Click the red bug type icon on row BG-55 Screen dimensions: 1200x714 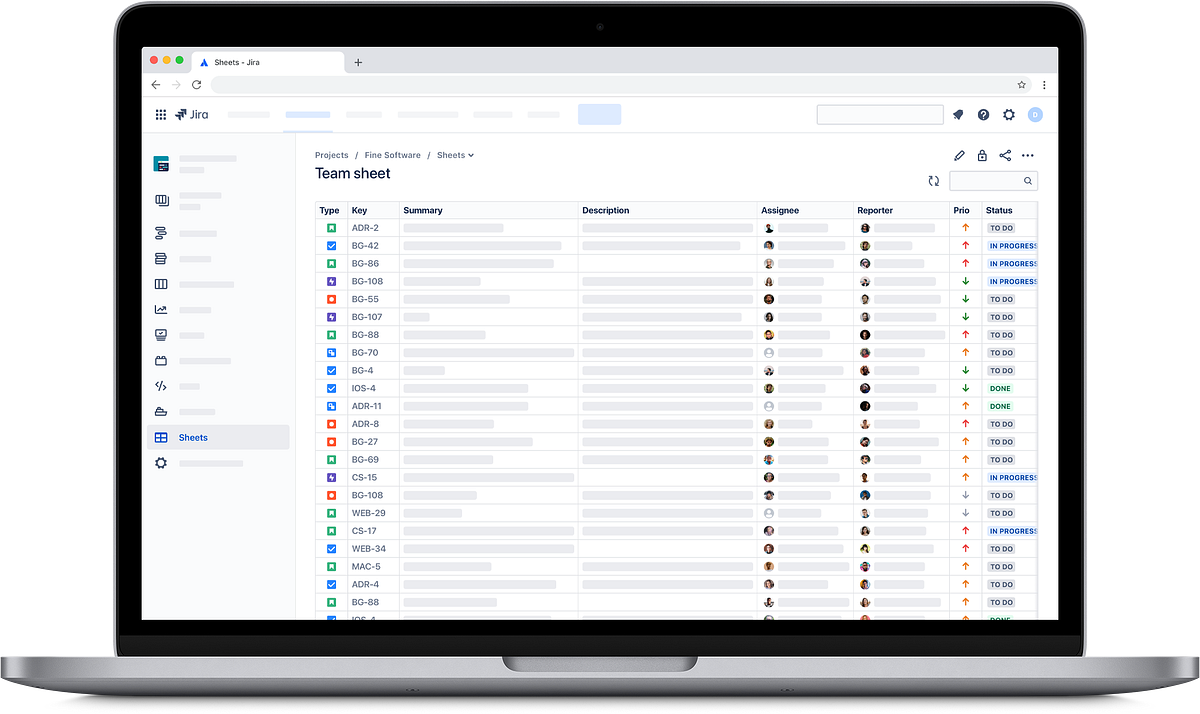(x=331, y=298)
